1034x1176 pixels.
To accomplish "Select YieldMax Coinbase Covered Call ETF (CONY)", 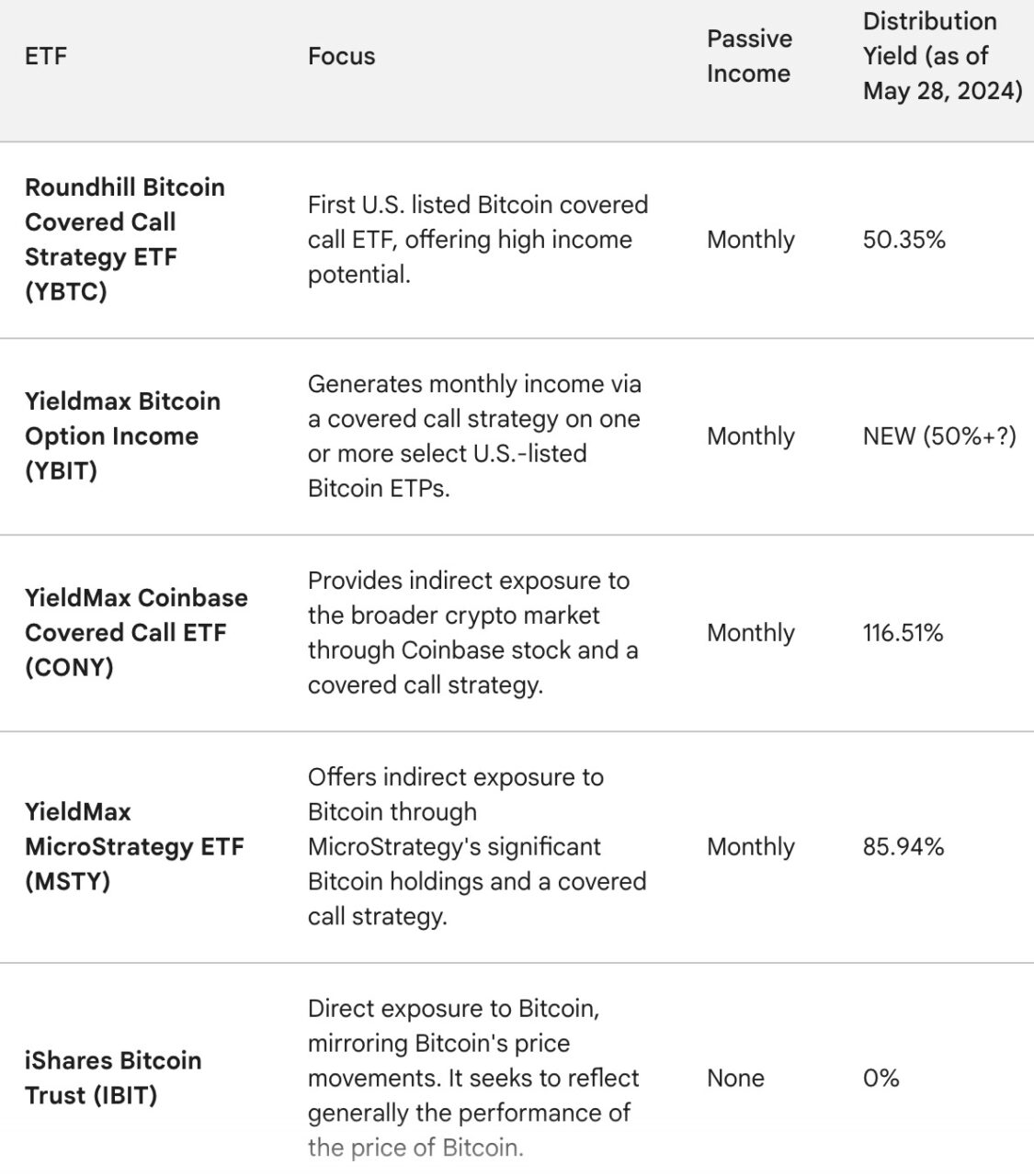I will pos(136,632).
